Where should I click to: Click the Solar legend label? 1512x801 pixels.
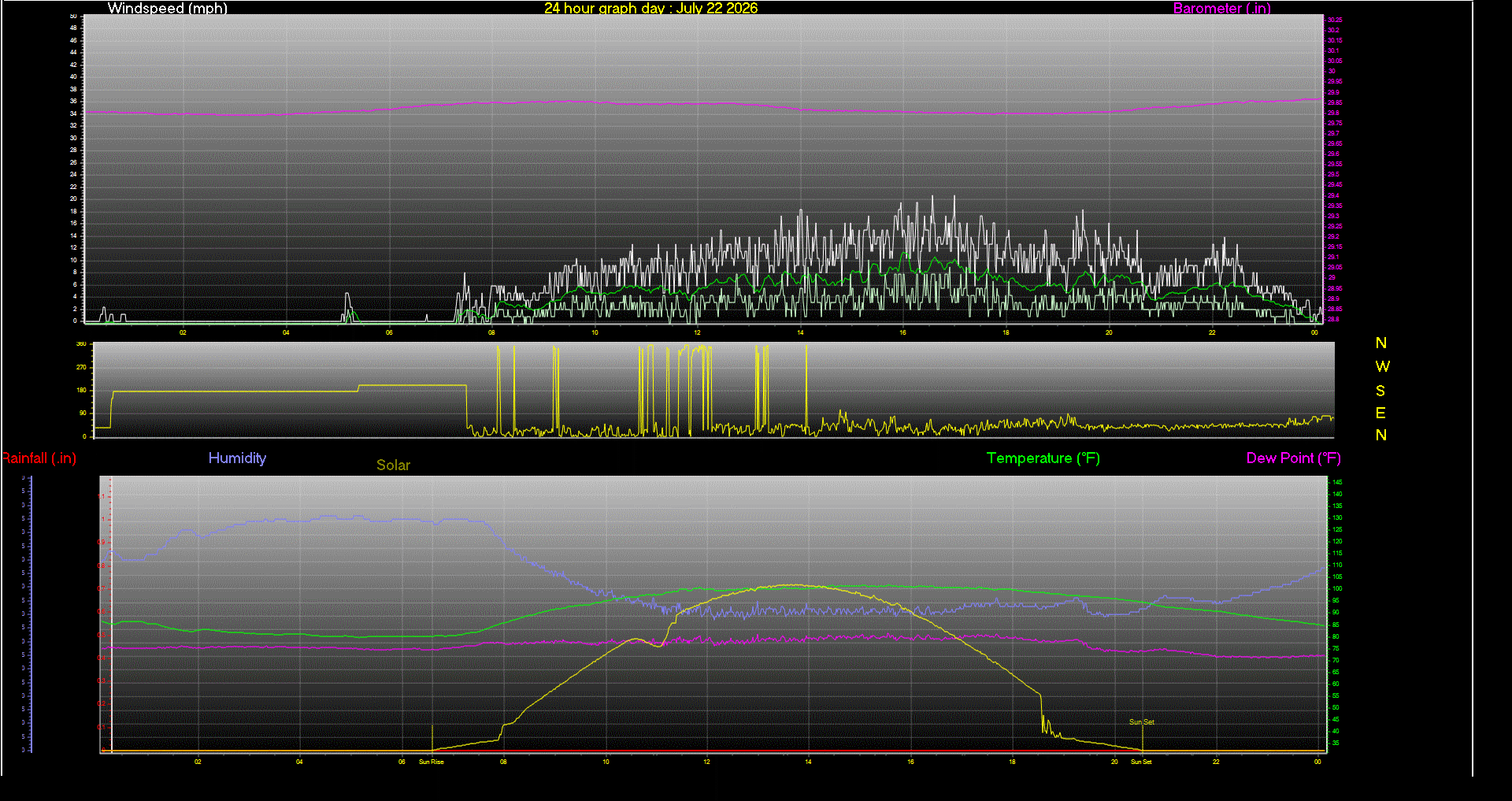(393, 465)
